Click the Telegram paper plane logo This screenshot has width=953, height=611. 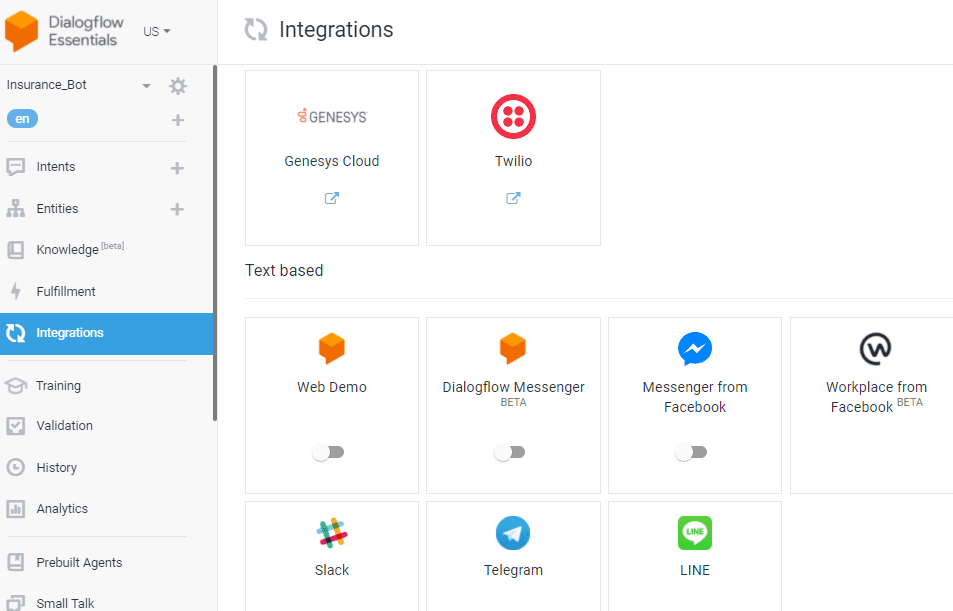(513, 533)
